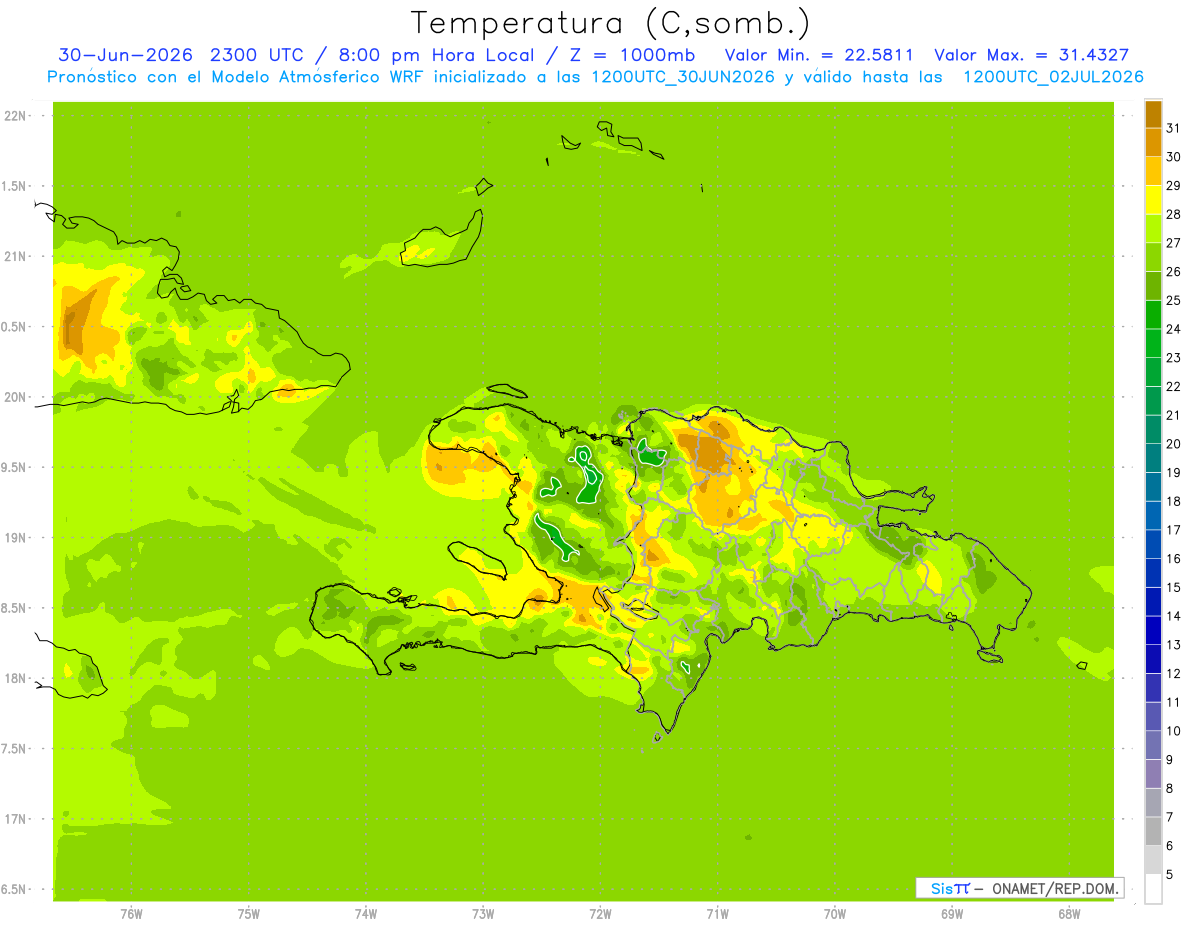
Task: Click the '17N' latitude axis label
Action: pyautogui.click(x=15, y=819)
